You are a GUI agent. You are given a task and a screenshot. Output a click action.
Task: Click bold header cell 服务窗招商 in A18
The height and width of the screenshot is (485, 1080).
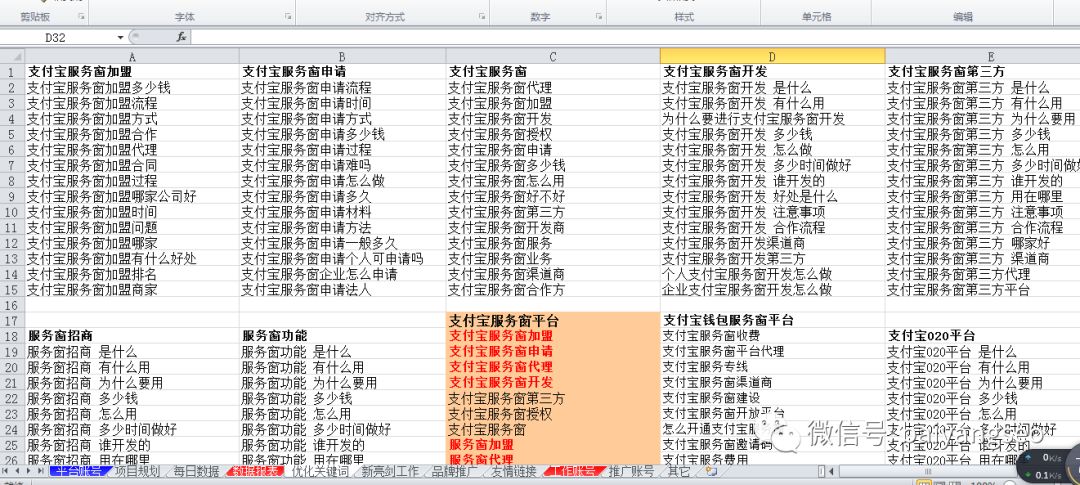[x=132, y=336]
